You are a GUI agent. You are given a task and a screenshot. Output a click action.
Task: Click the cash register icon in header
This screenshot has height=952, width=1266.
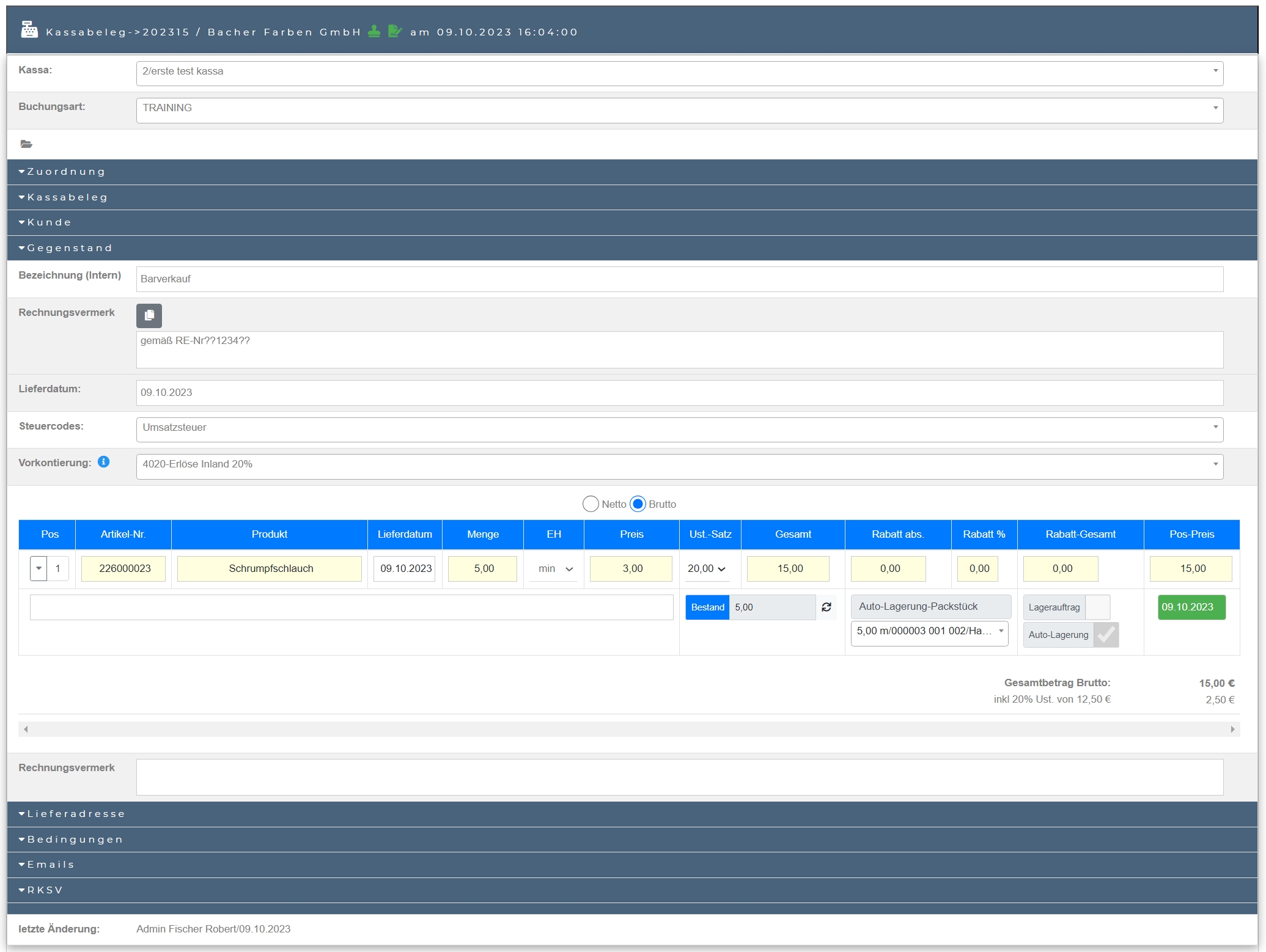29,29
